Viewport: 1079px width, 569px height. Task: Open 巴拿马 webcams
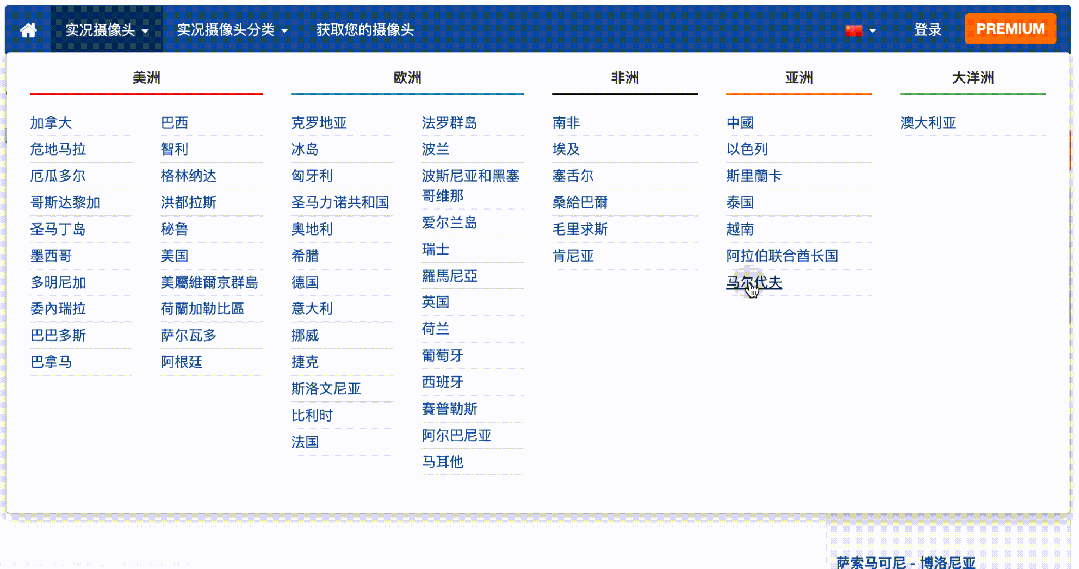tap(51, 362)
